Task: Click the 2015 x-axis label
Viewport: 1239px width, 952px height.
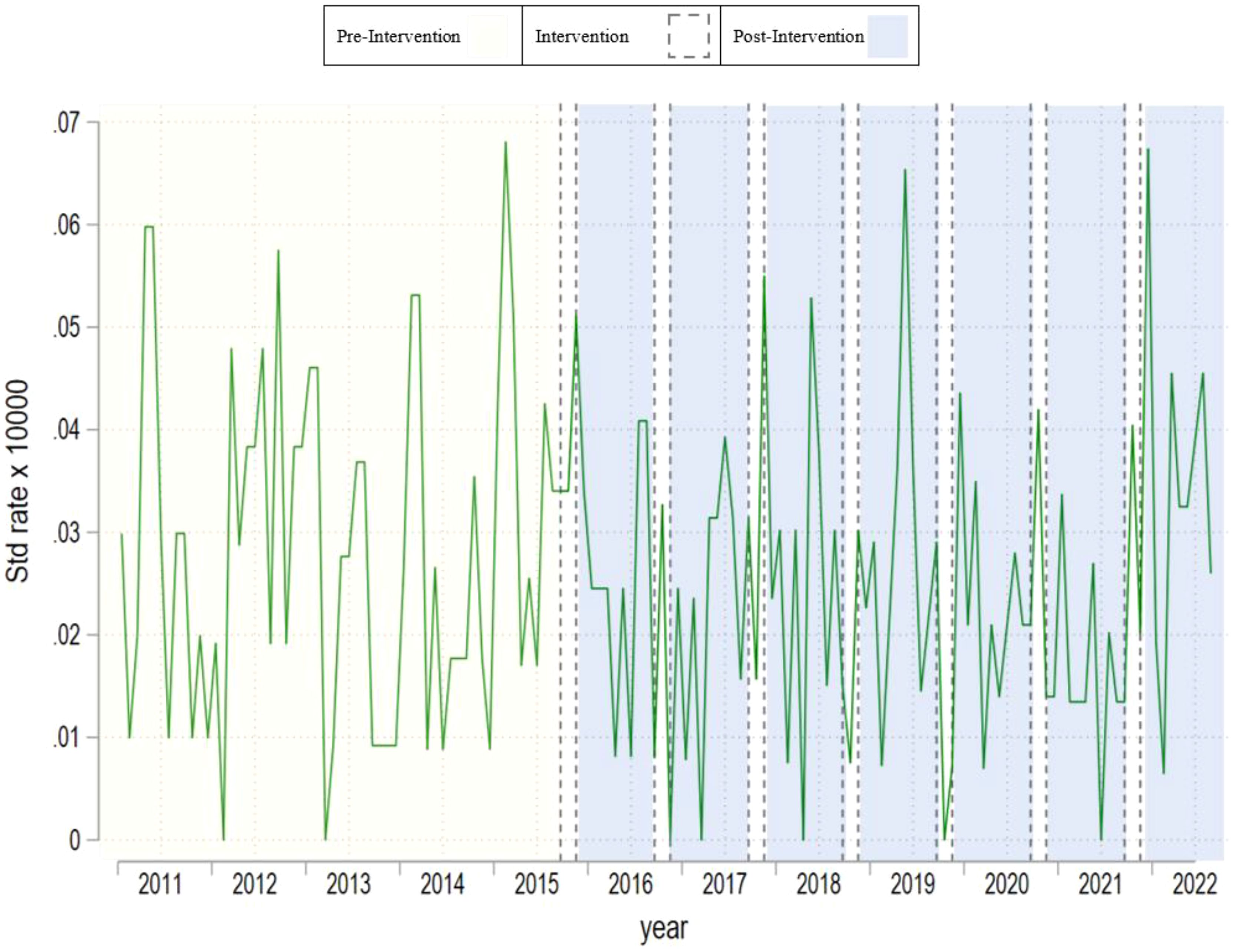Action: (536, 884)
